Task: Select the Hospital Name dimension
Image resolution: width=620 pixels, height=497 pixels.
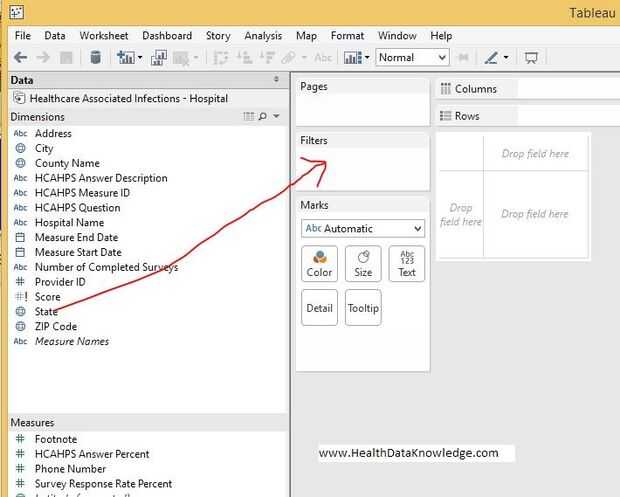Action: coord(69,223)
